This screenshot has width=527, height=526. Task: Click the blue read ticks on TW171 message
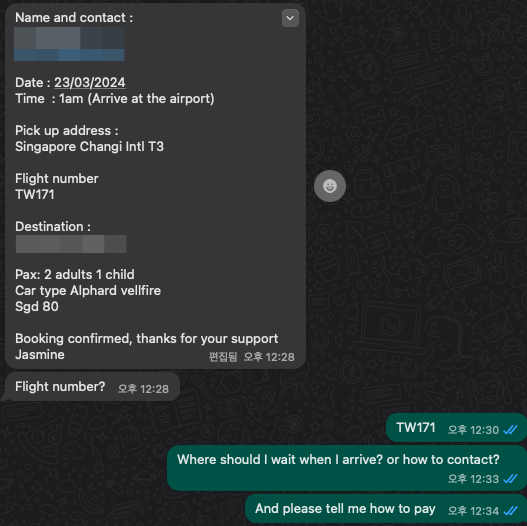tap(510, 430)
